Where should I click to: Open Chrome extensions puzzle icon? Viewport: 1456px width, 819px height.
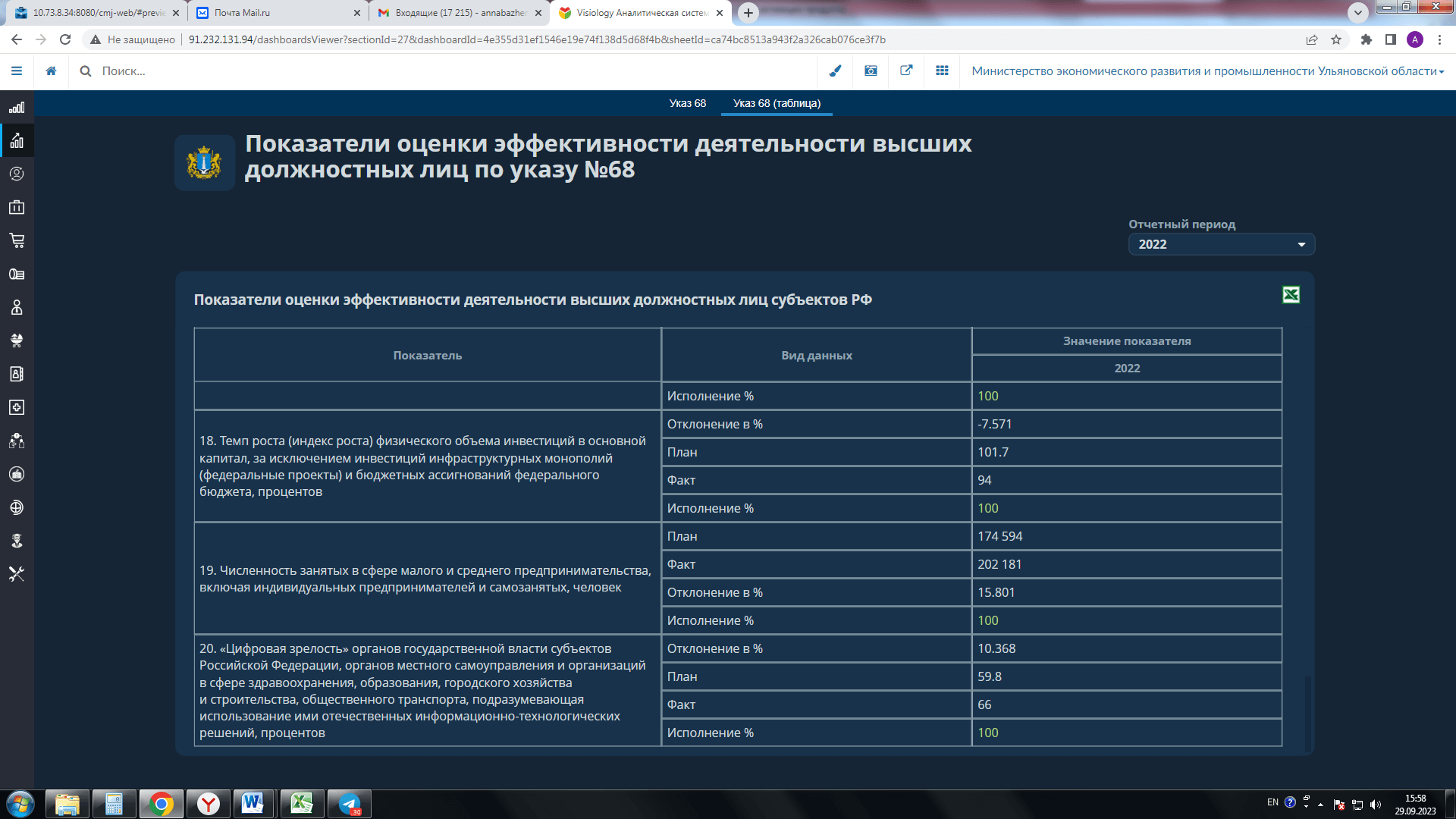pyautogui.click(x=1367, y=39)
